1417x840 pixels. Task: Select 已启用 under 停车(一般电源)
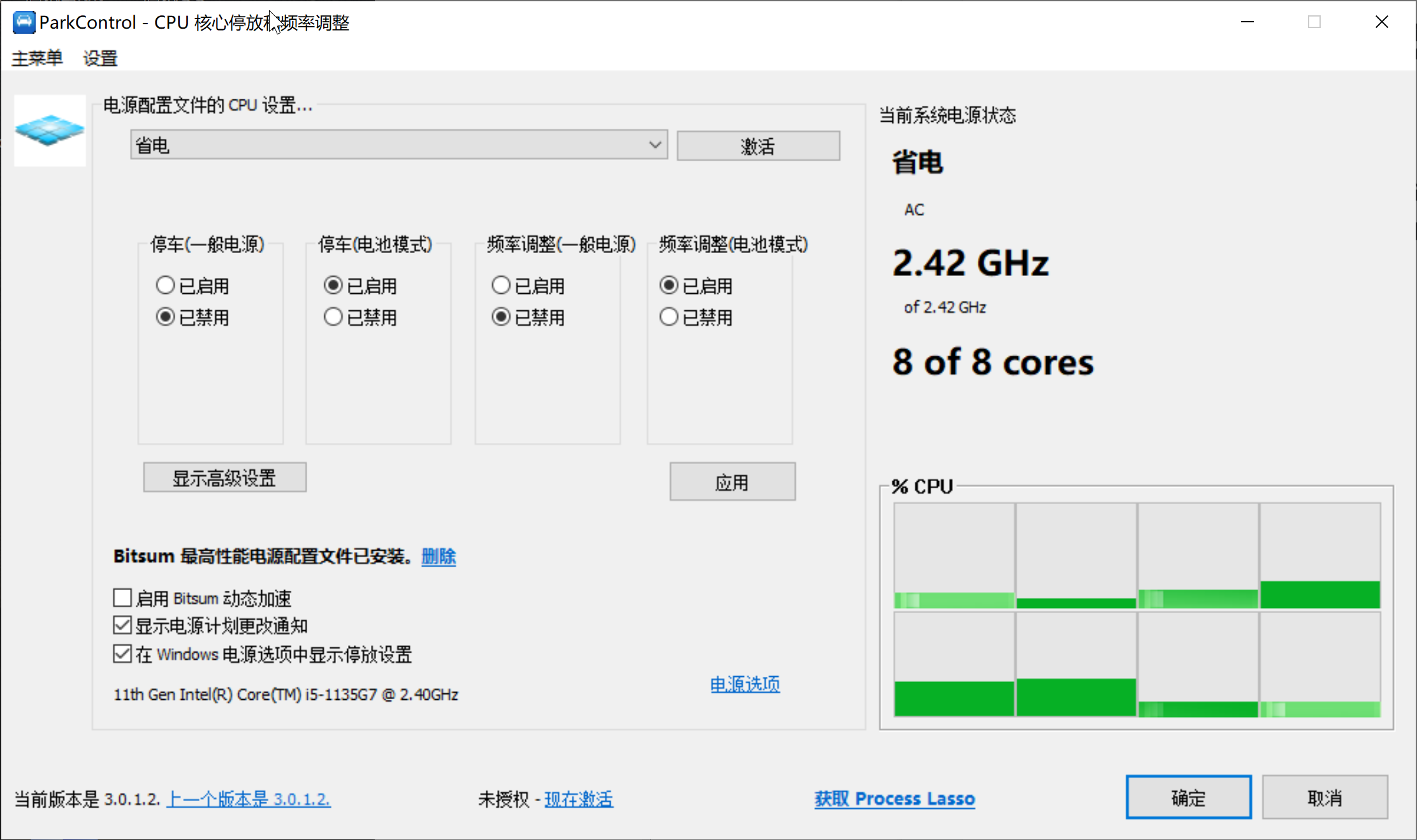pos(166,285)
